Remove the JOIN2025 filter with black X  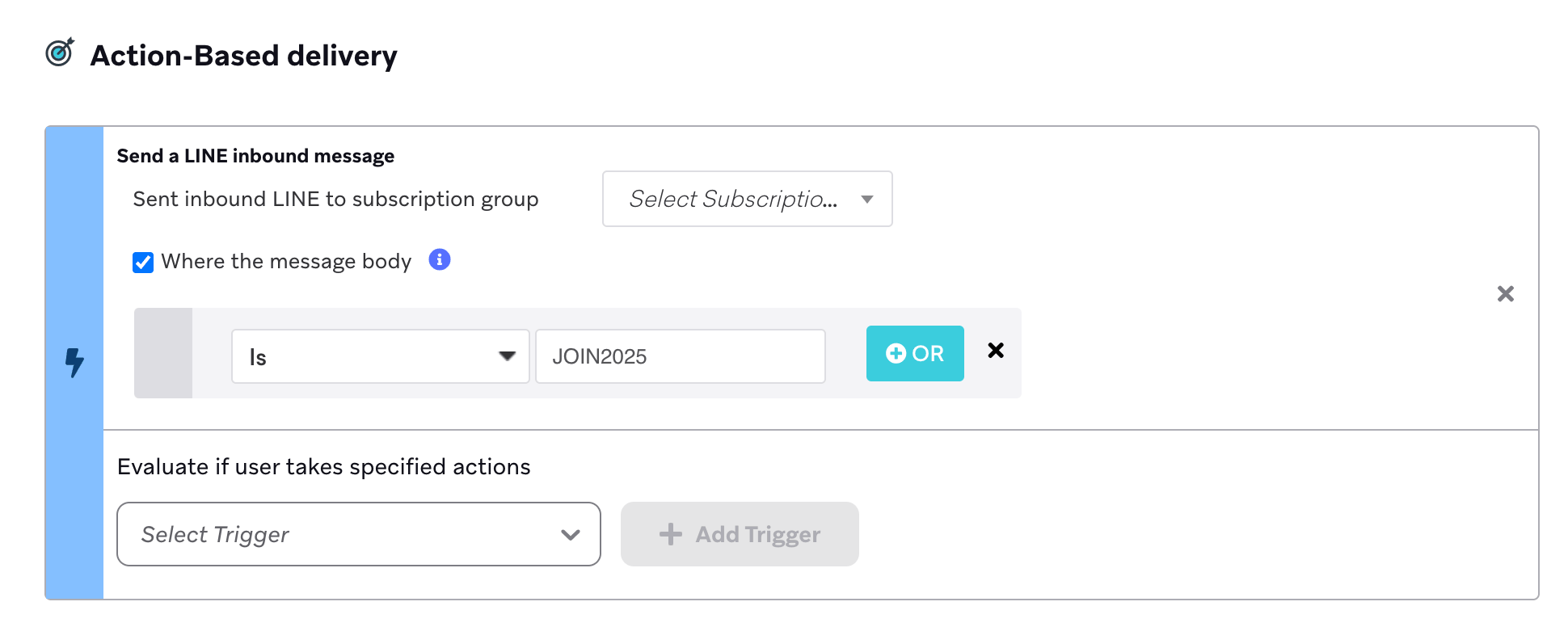click(x=996, y=351)
